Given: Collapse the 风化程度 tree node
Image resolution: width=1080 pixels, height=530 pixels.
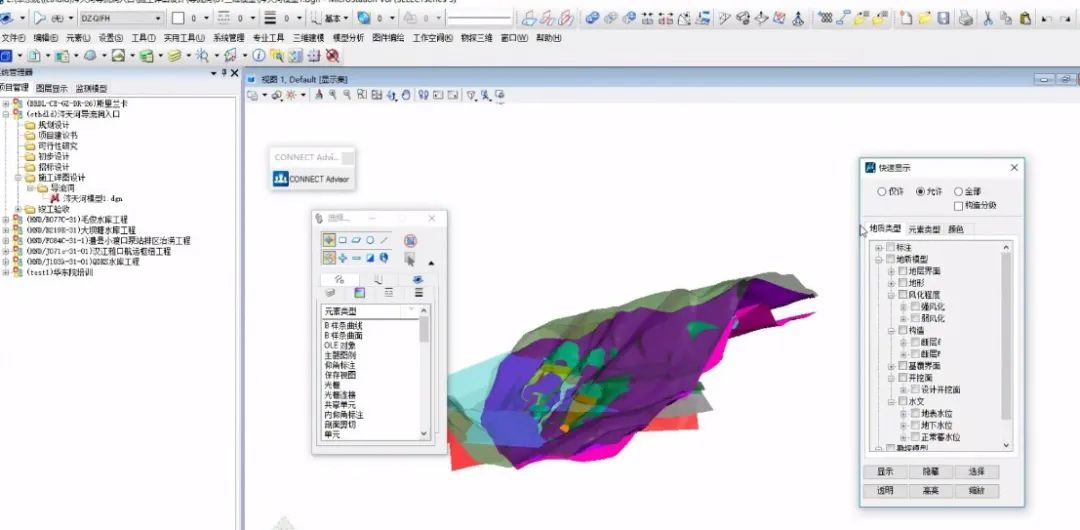Looking at the screenshot, I should click(890, 295).
